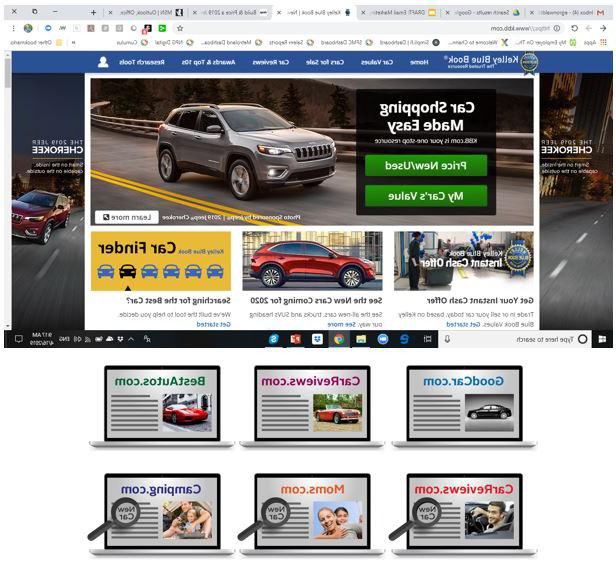Switch to the MSN Outlook Office tab

(x=146, y=13)
